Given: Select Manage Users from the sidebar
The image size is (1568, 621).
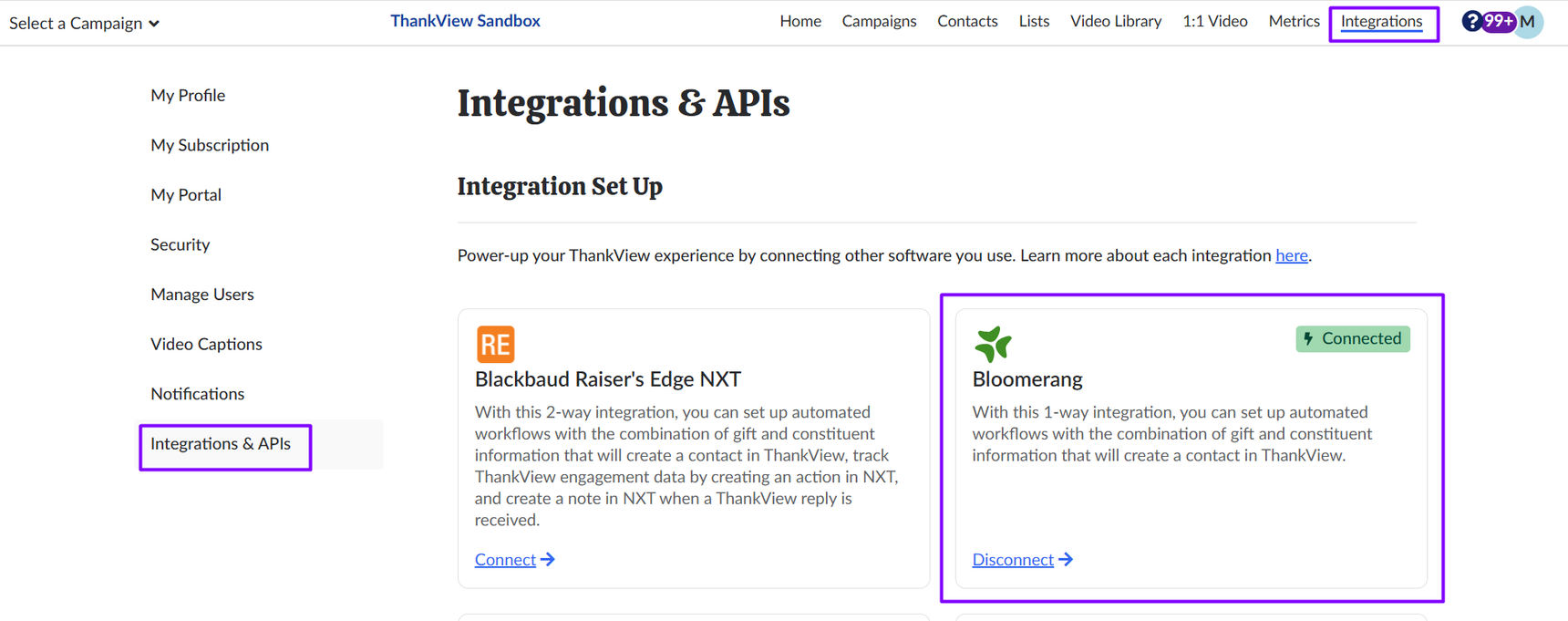Looking at the screenshot, I should [202, 294].
